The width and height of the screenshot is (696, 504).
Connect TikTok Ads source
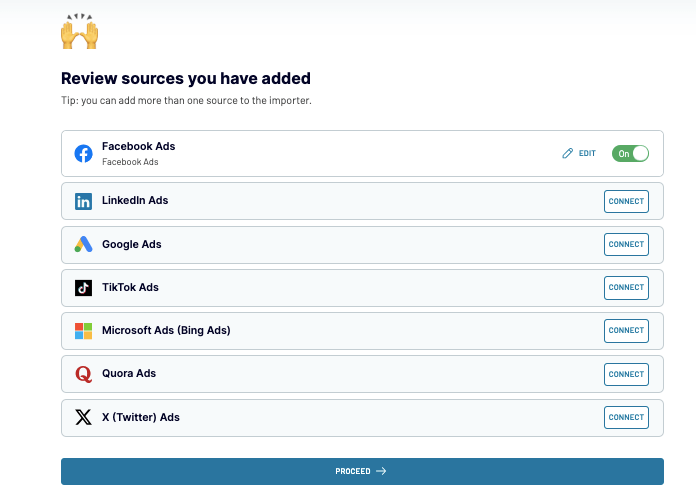(x=626, y=287)
